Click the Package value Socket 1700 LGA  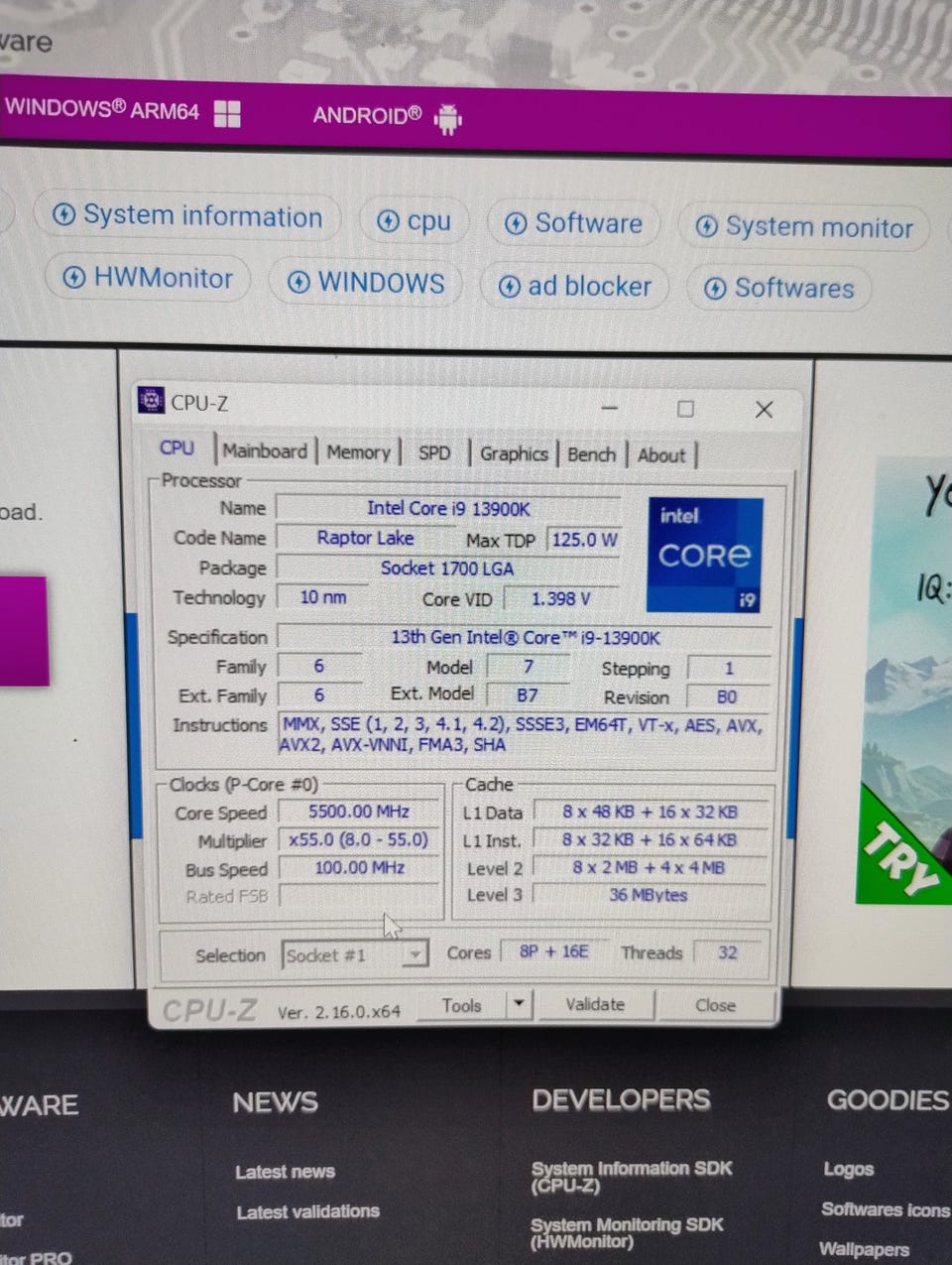point(448,569)
